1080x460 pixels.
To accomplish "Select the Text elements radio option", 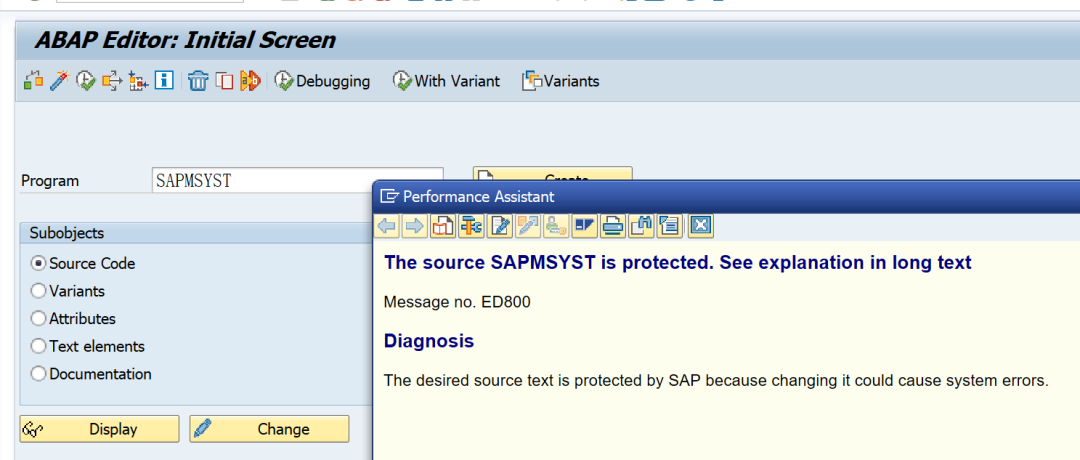I will [x=39, y=346].
